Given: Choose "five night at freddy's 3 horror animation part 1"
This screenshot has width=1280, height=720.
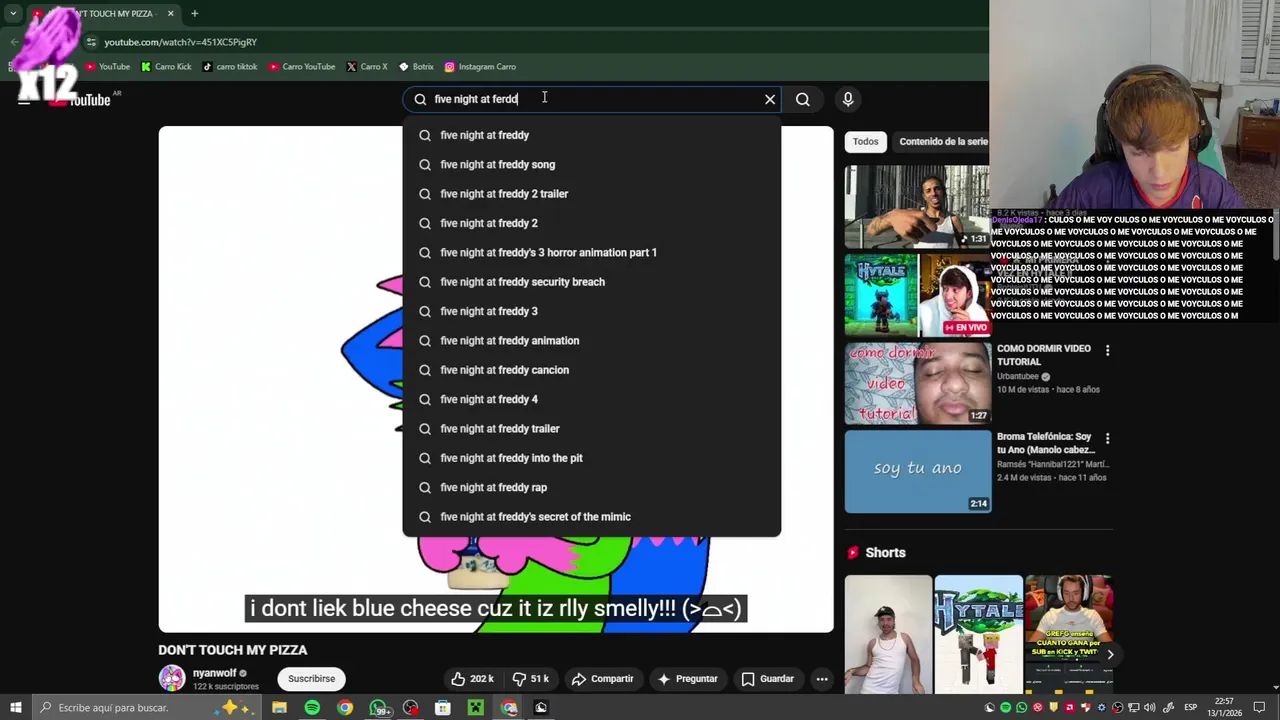Looking at the screenshot, I should pos(591,252).
